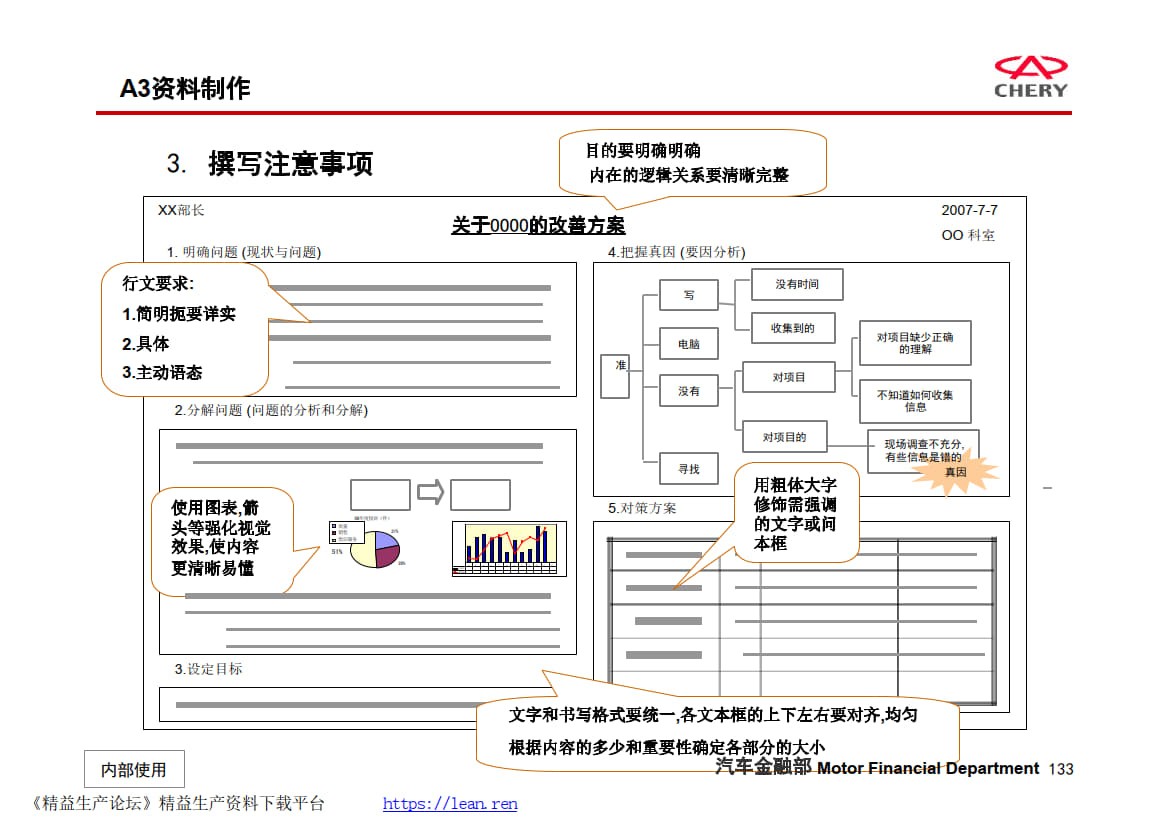Click the 行文要求 callout
The width and height of the screenshot is (1168, 826).
click(185, 328)
